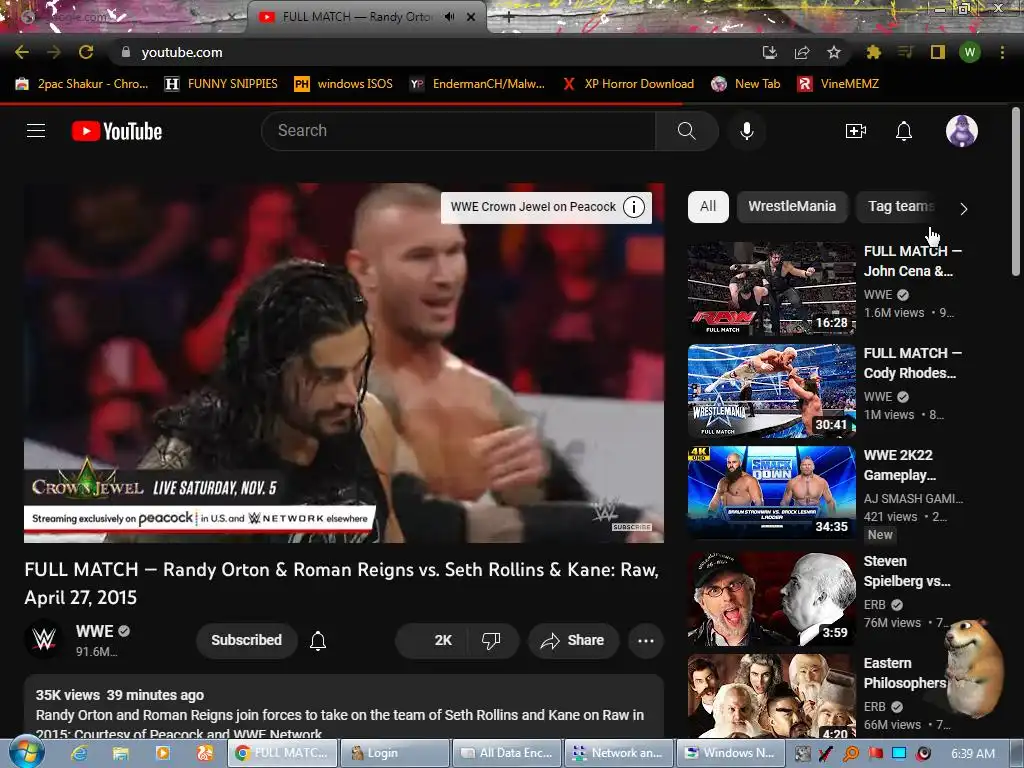This screenshot has width=1024, height=768.
Task: Click the youtube.com address bar
Action: coord(431,52)
